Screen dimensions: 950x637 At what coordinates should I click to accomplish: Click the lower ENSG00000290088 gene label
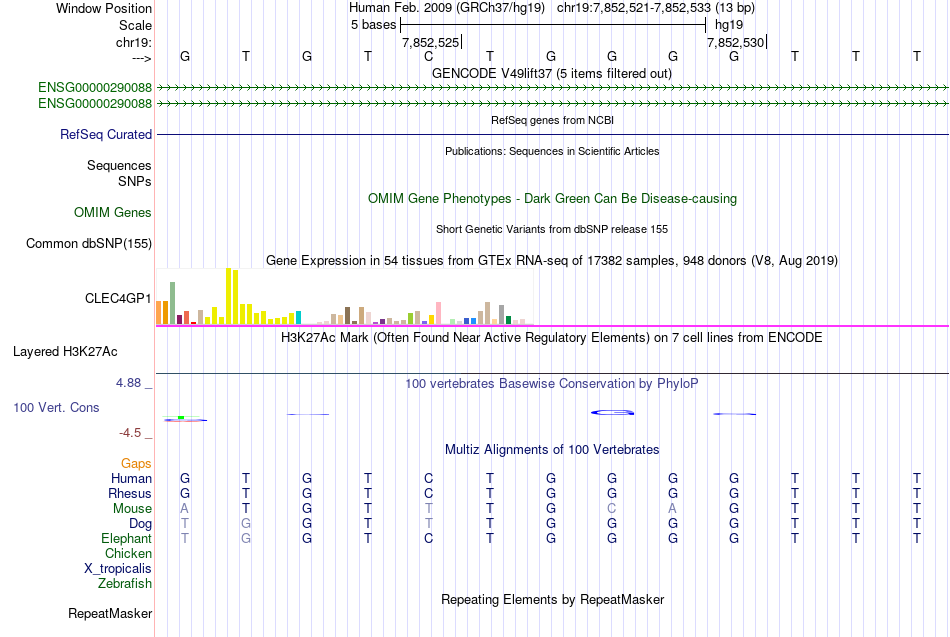pyautogui.click(x=95, y=104)
